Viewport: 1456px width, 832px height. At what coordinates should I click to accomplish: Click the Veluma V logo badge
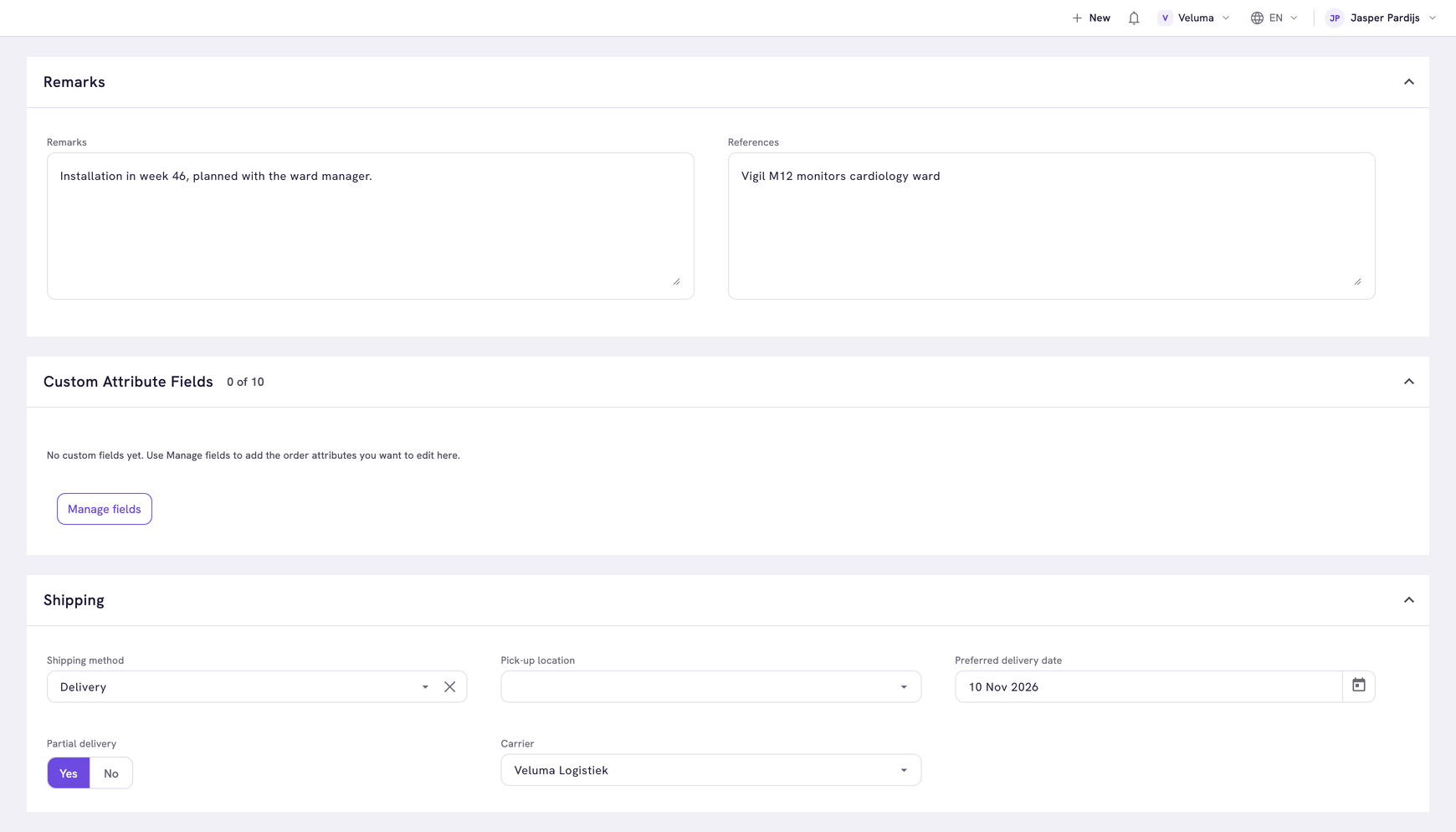(1165, 18)
